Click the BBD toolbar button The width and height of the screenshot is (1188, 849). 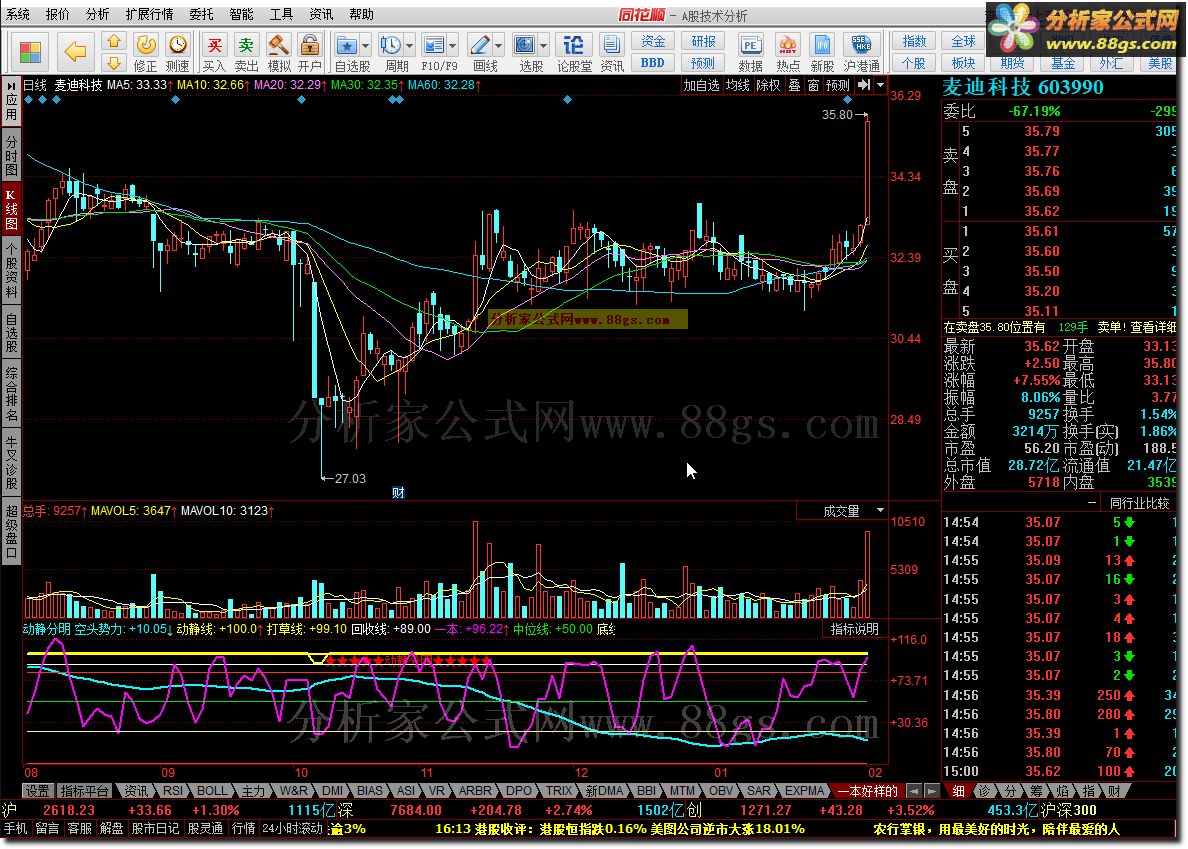[x=653, y=63]
